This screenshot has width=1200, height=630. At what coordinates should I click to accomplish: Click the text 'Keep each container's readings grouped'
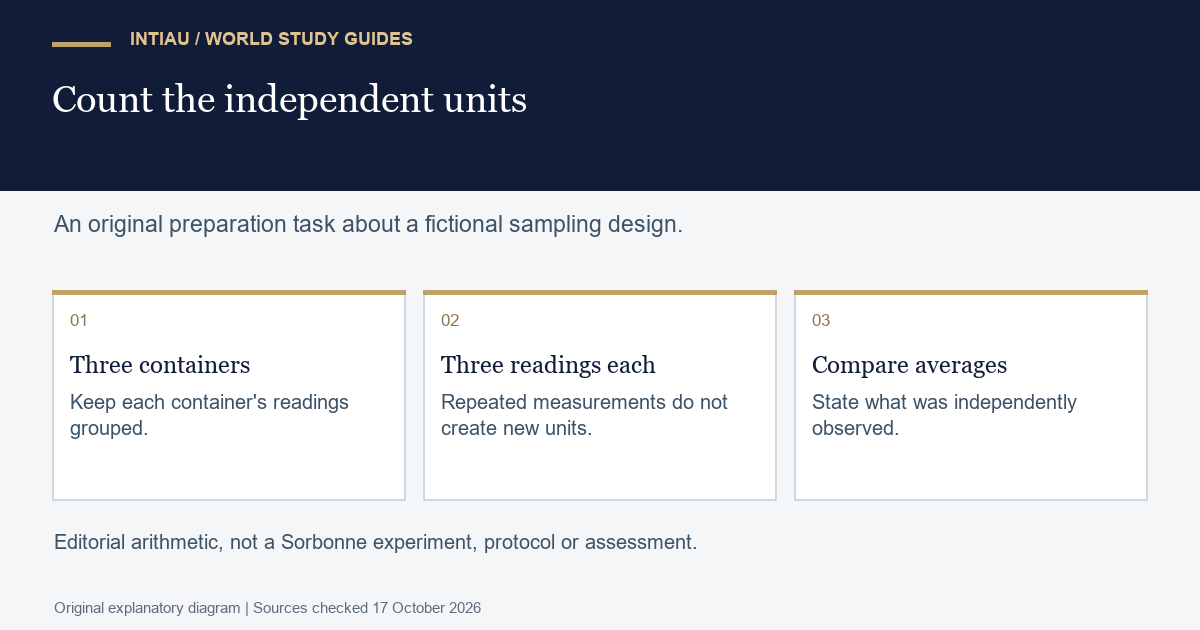(x=209, y=415)
